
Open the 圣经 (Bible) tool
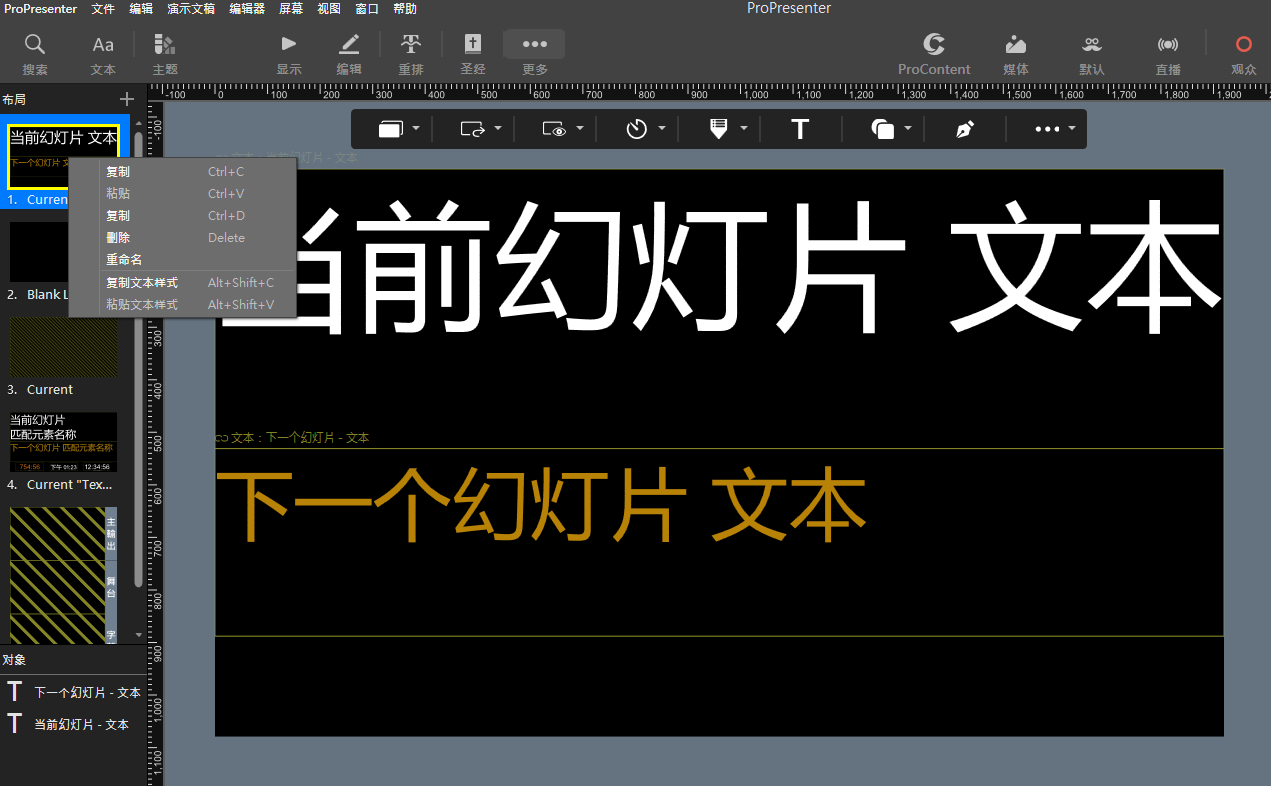point(472,53)
